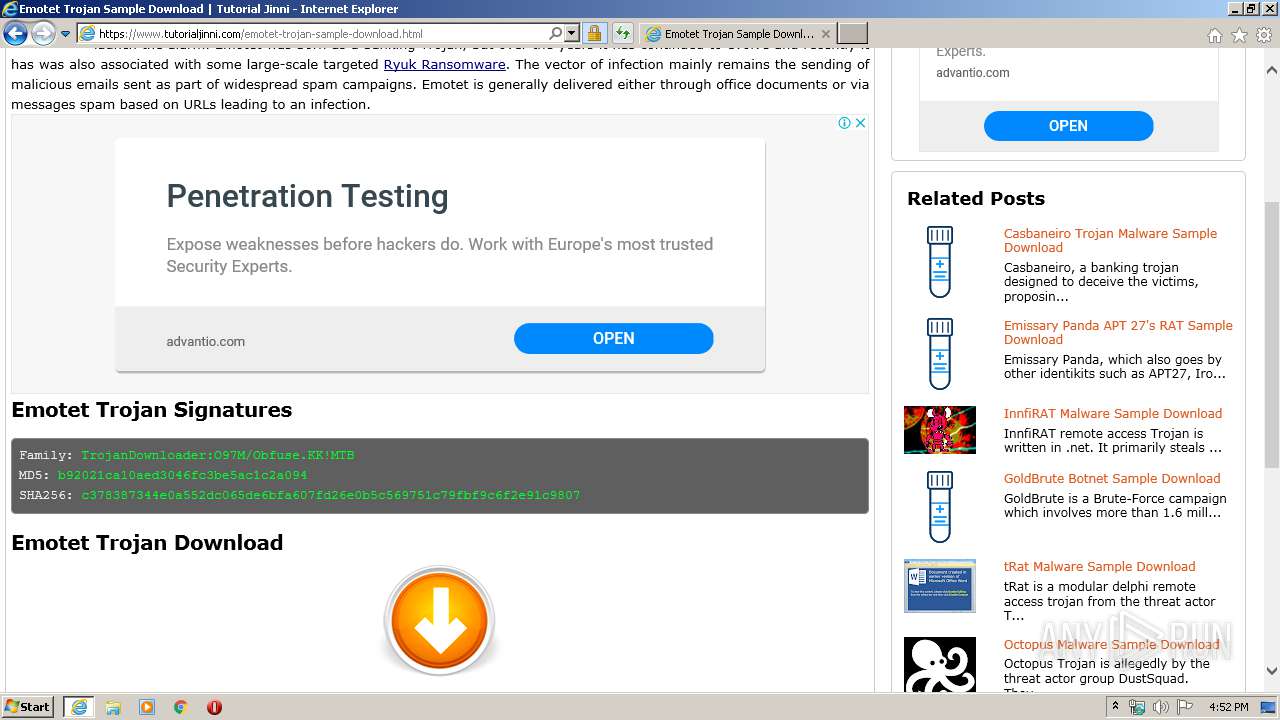Click the tRat post thumbnail
This screenshot has width=1280, height=720.
coord(940,585)
